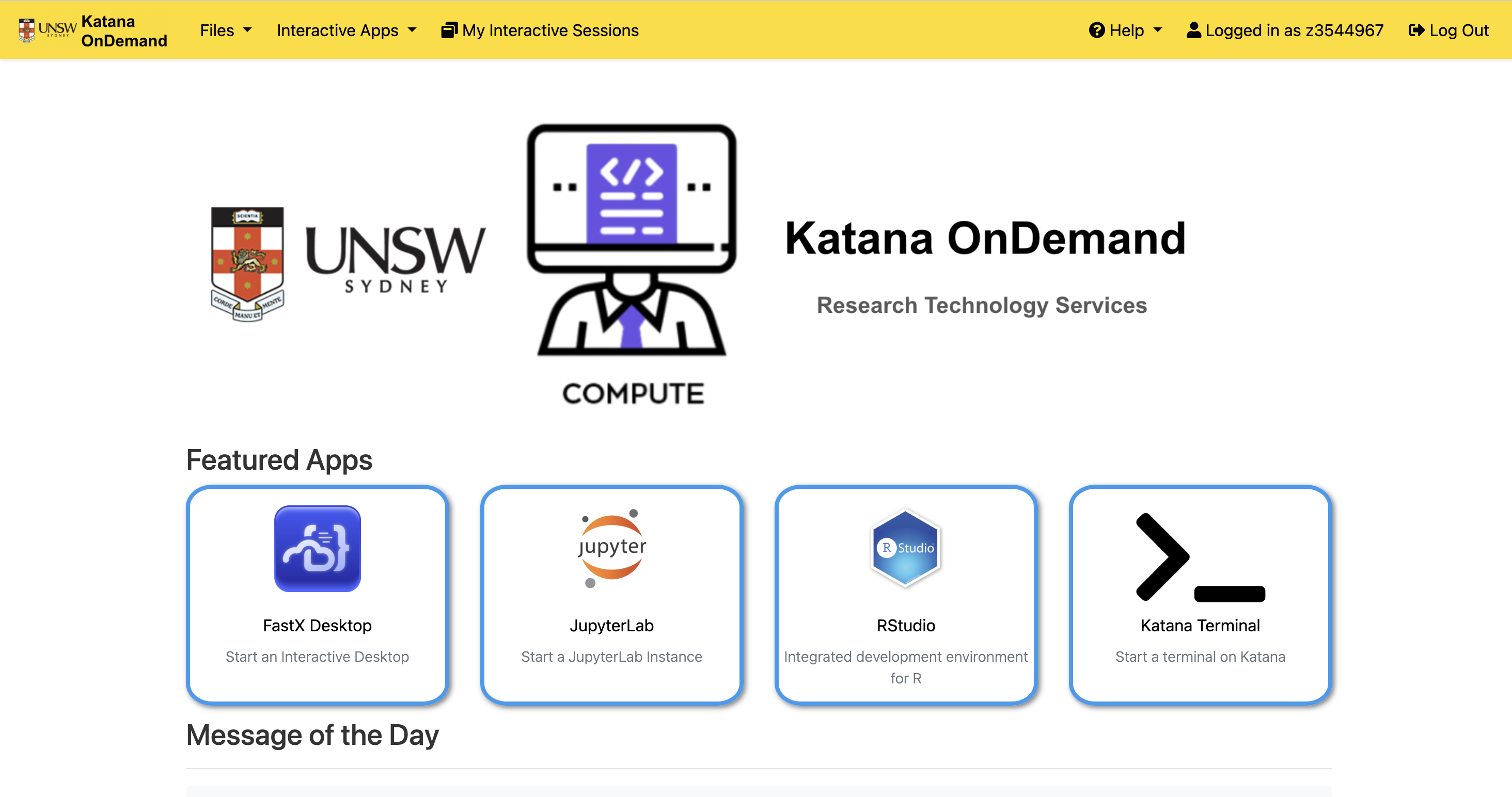1512x797 pixels.
Task: Click the Katana OnDemand banner heading
Action: pyautogui.click(x=985, y=238)
